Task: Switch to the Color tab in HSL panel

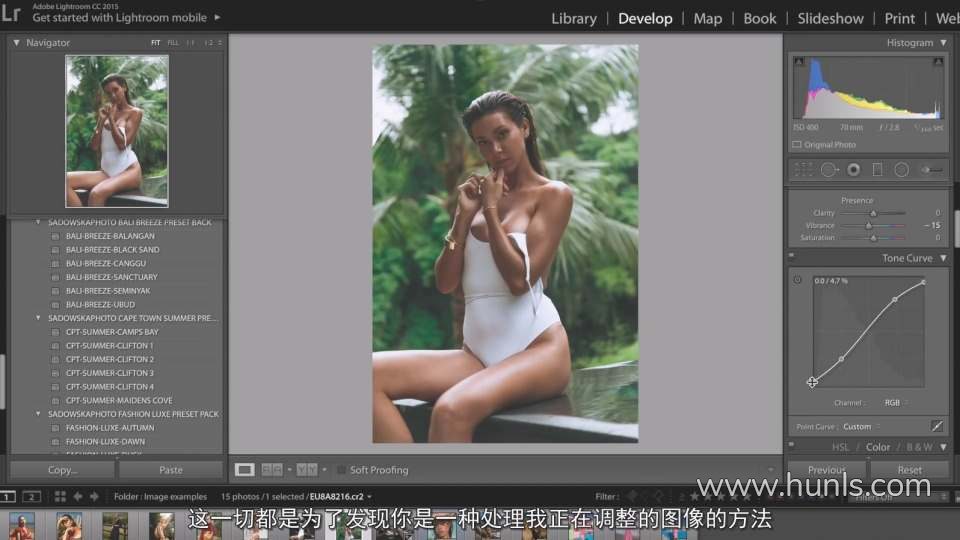Action: click(877, 447)
